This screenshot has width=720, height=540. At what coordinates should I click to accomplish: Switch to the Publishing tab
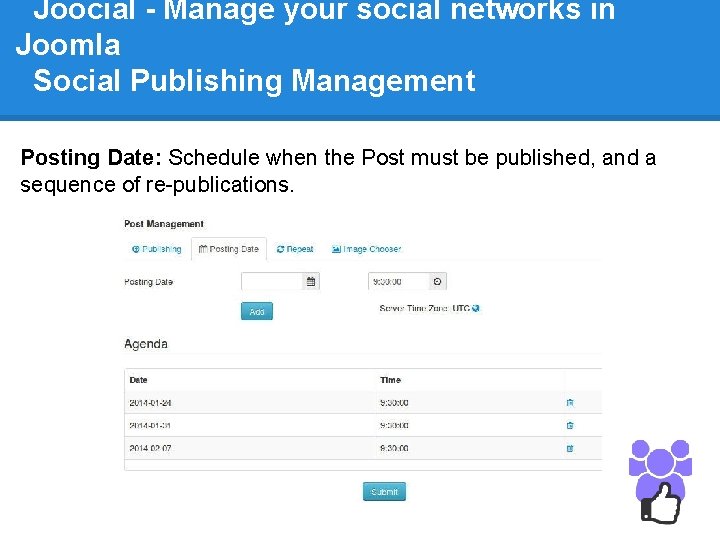pyautogui.click(x=157, y=249)
